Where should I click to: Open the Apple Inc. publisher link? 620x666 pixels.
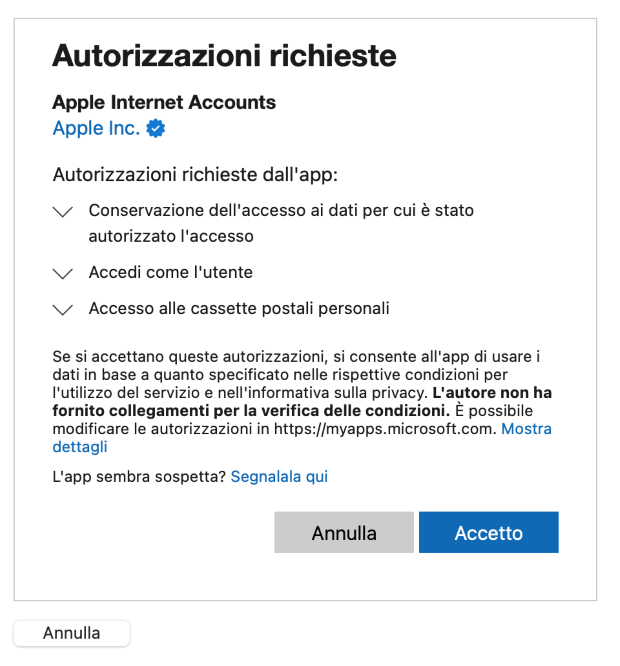96,128
